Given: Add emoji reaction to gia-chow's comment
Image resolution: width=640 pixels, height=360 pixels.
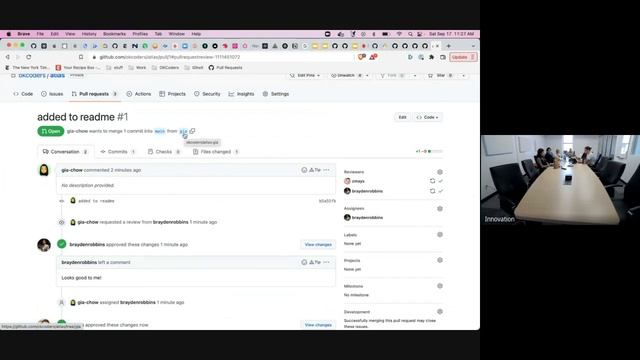Looking at the screenshot, I should (x=304, y=170).
